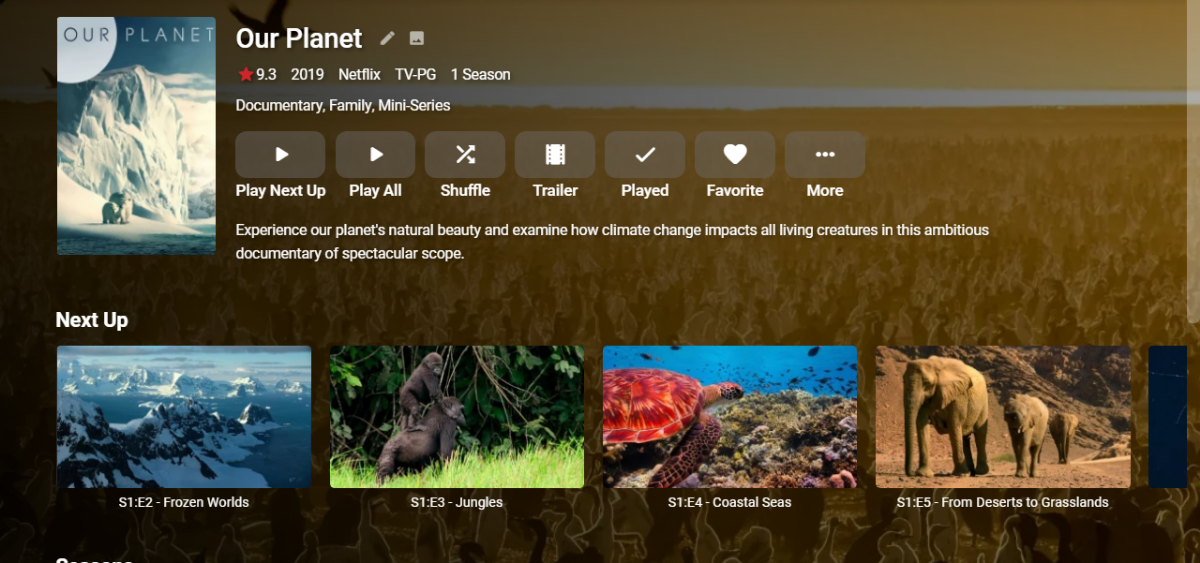The width and height of the screenshot is (1200, 563).
Task: Click the S1:E3 - Jungles title
Action: (457, 502)
